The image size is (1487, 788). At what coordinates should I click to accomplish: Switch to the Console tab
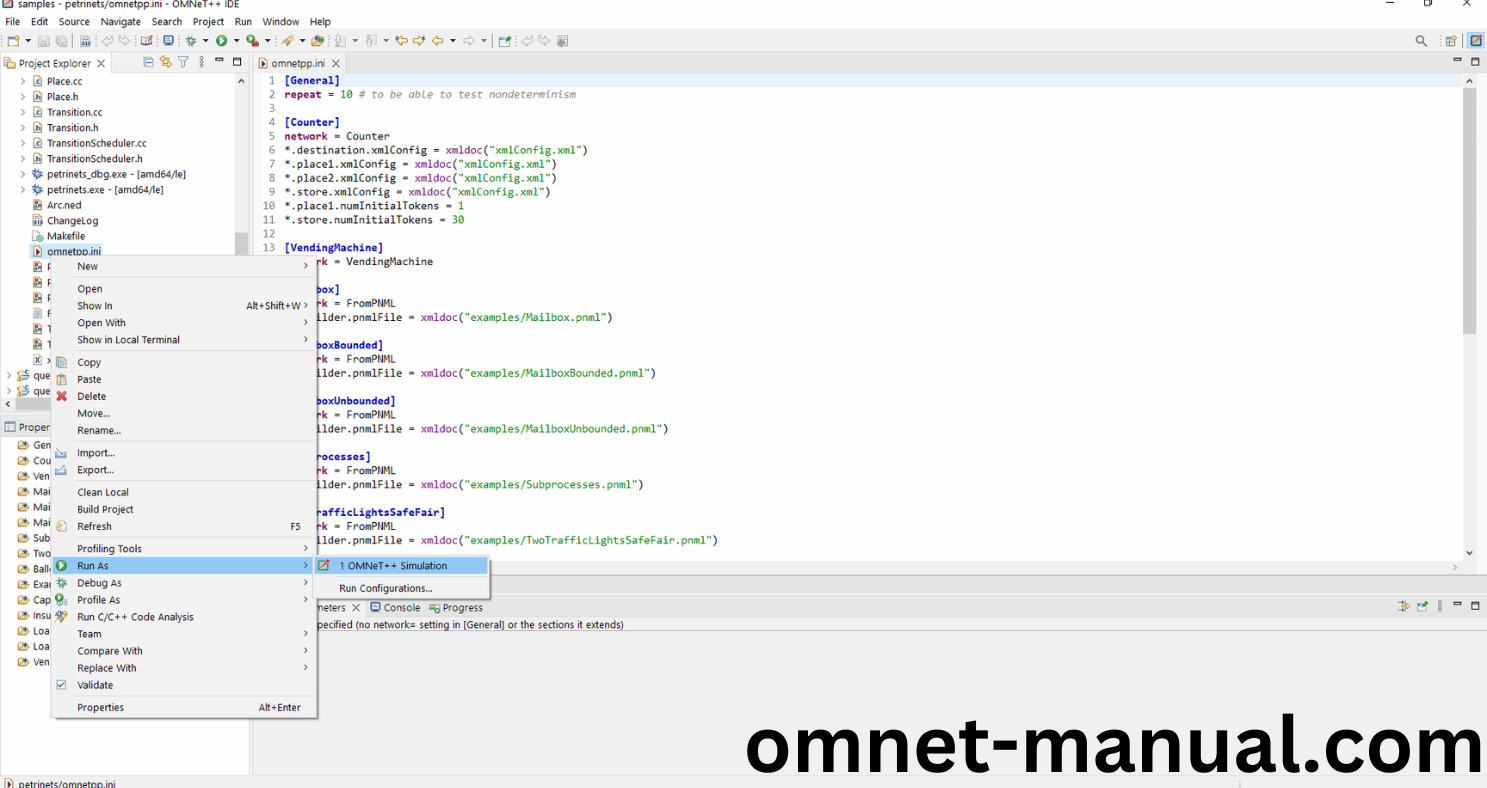401,607
